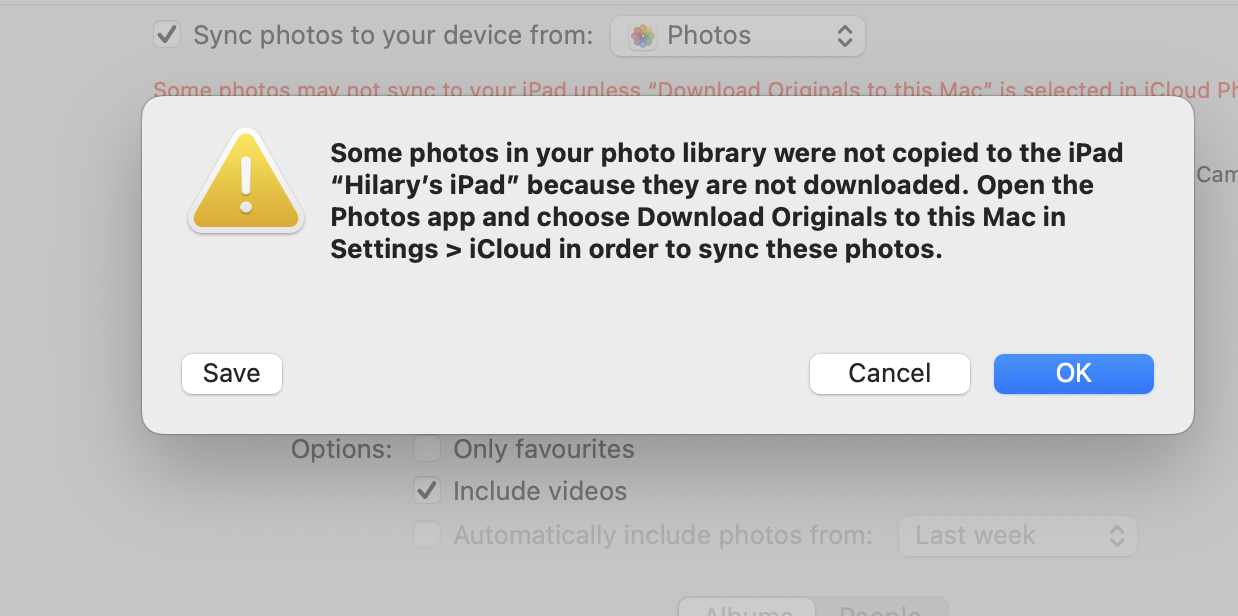Image resolution: width=1238 pixels, height=616 pixels.
Task: Click the Options label
Action: pyautogui.click(x=342, y=449)
